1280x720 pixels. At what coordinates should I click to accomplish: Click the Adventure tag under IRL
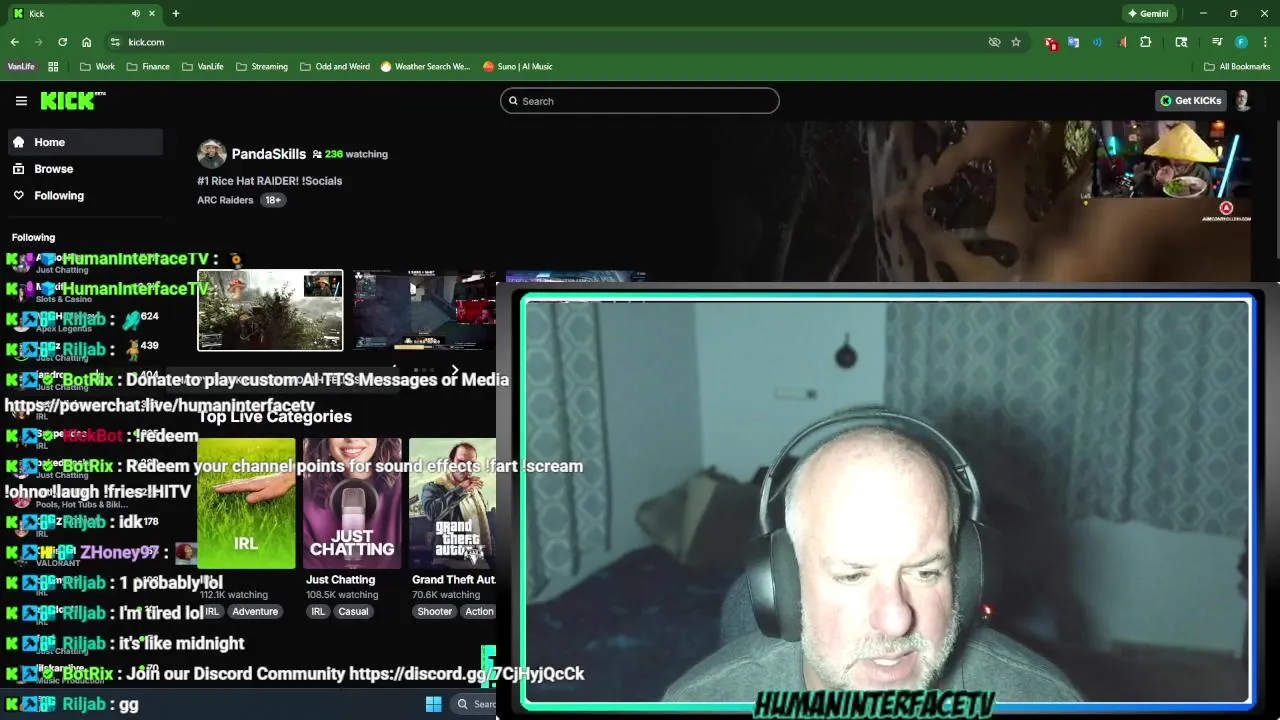[255, 612]
